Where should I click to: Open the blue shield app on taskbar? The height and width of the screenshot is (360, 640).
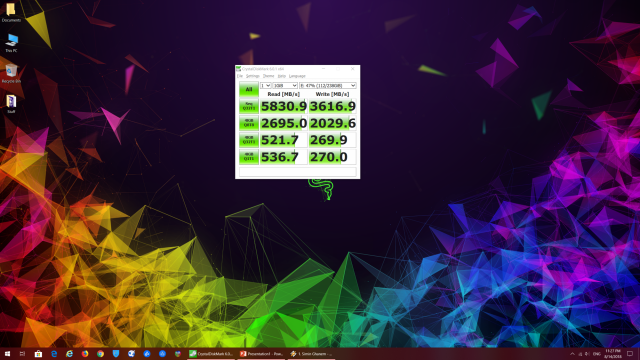coord(116,354)
